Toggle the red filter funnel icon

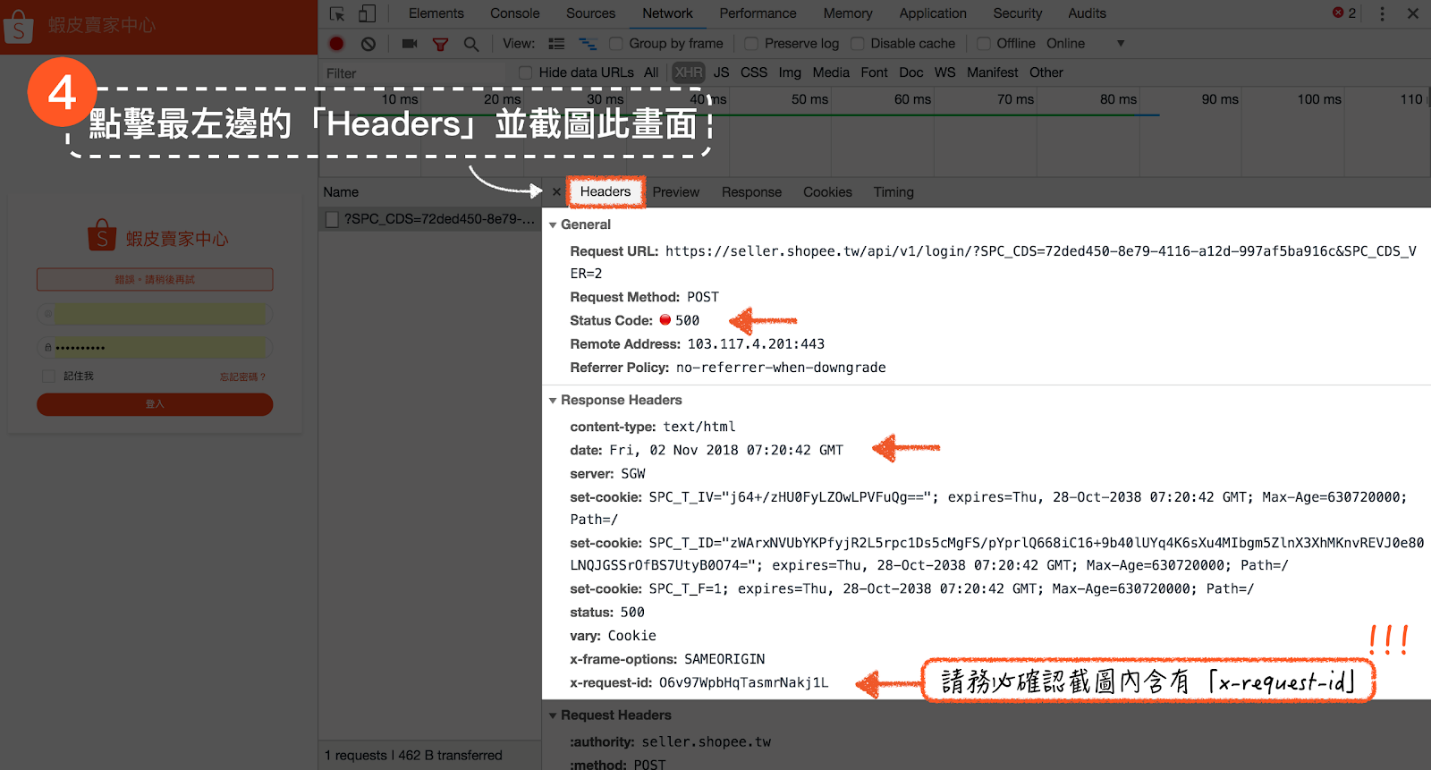tap(440, 44)
